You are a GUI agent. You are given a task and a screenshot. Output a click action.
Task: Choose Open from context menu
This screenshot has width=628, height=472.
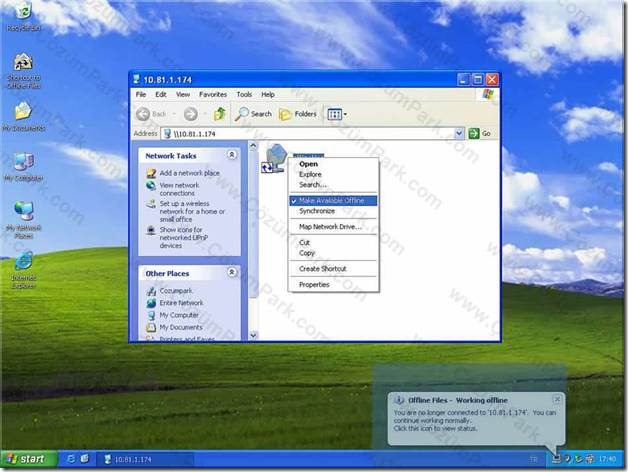point(333,164)
